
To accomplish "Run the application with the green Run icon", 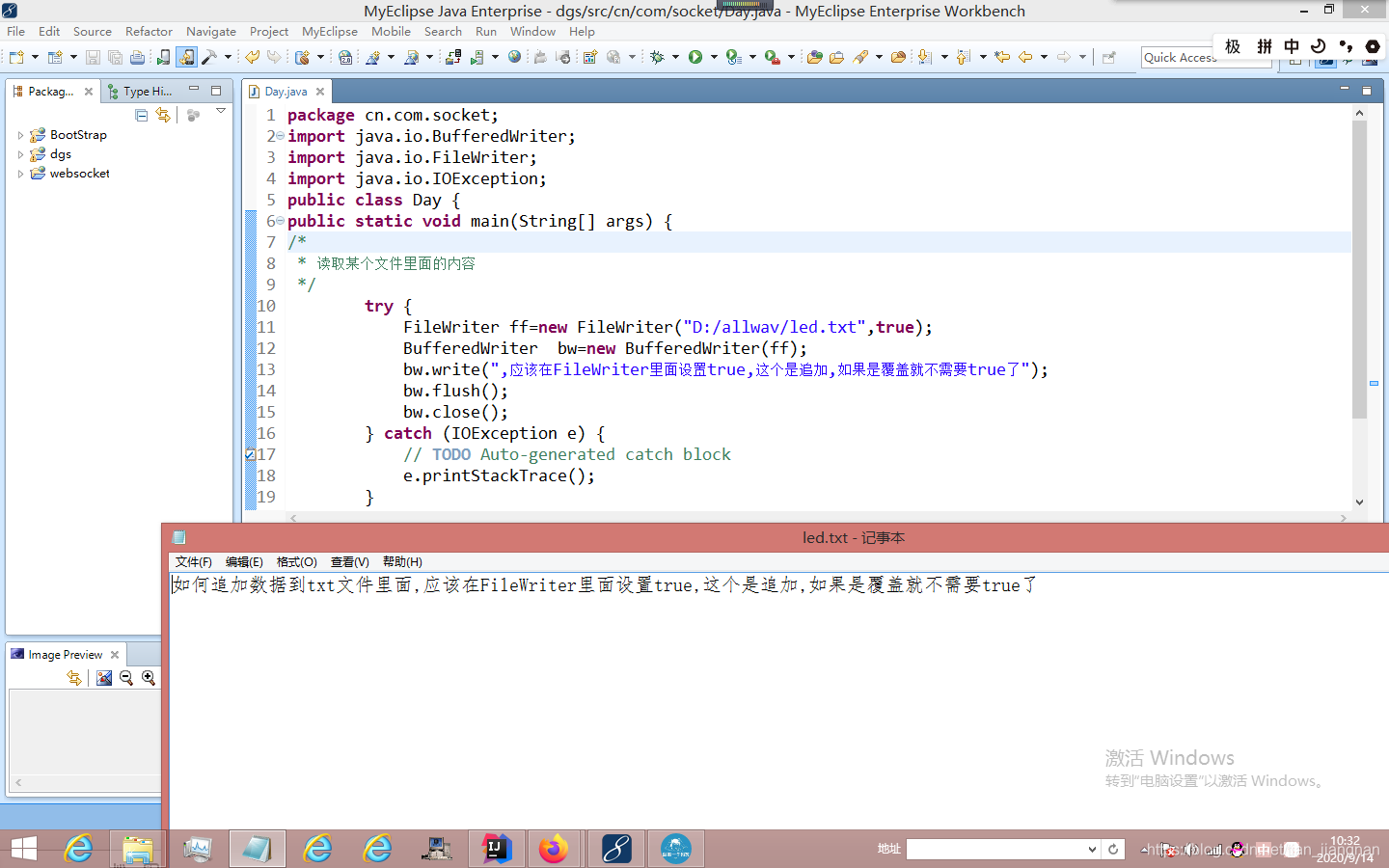I will point(695,57).
